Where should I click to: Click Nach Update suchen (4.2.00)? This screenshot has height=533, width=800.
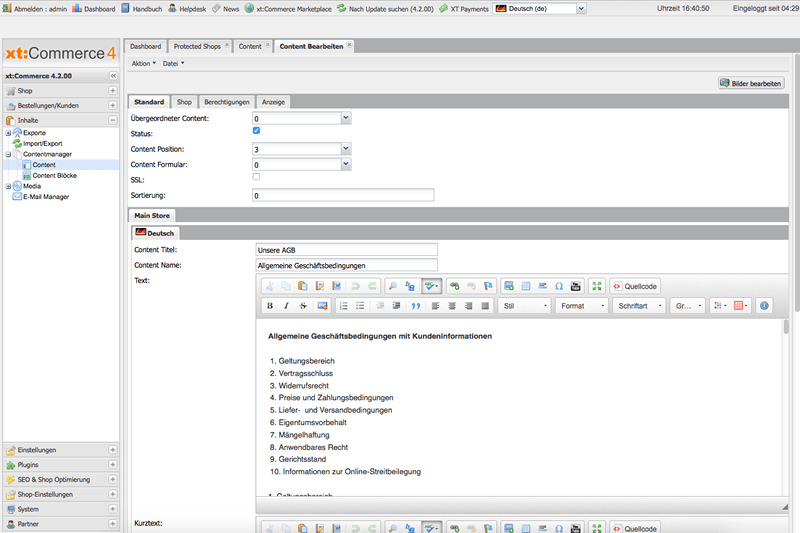click(385, 9)
